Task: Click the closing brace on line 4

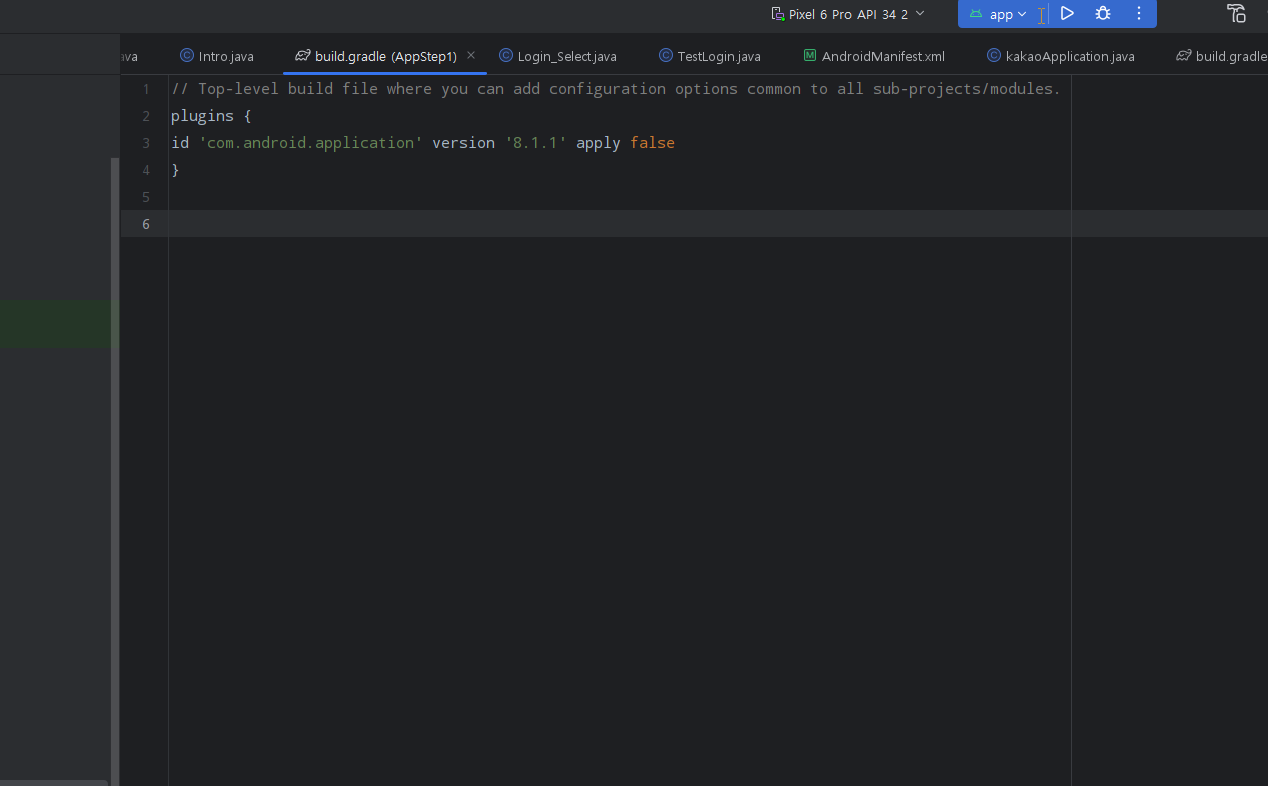Action: [175, 170]
